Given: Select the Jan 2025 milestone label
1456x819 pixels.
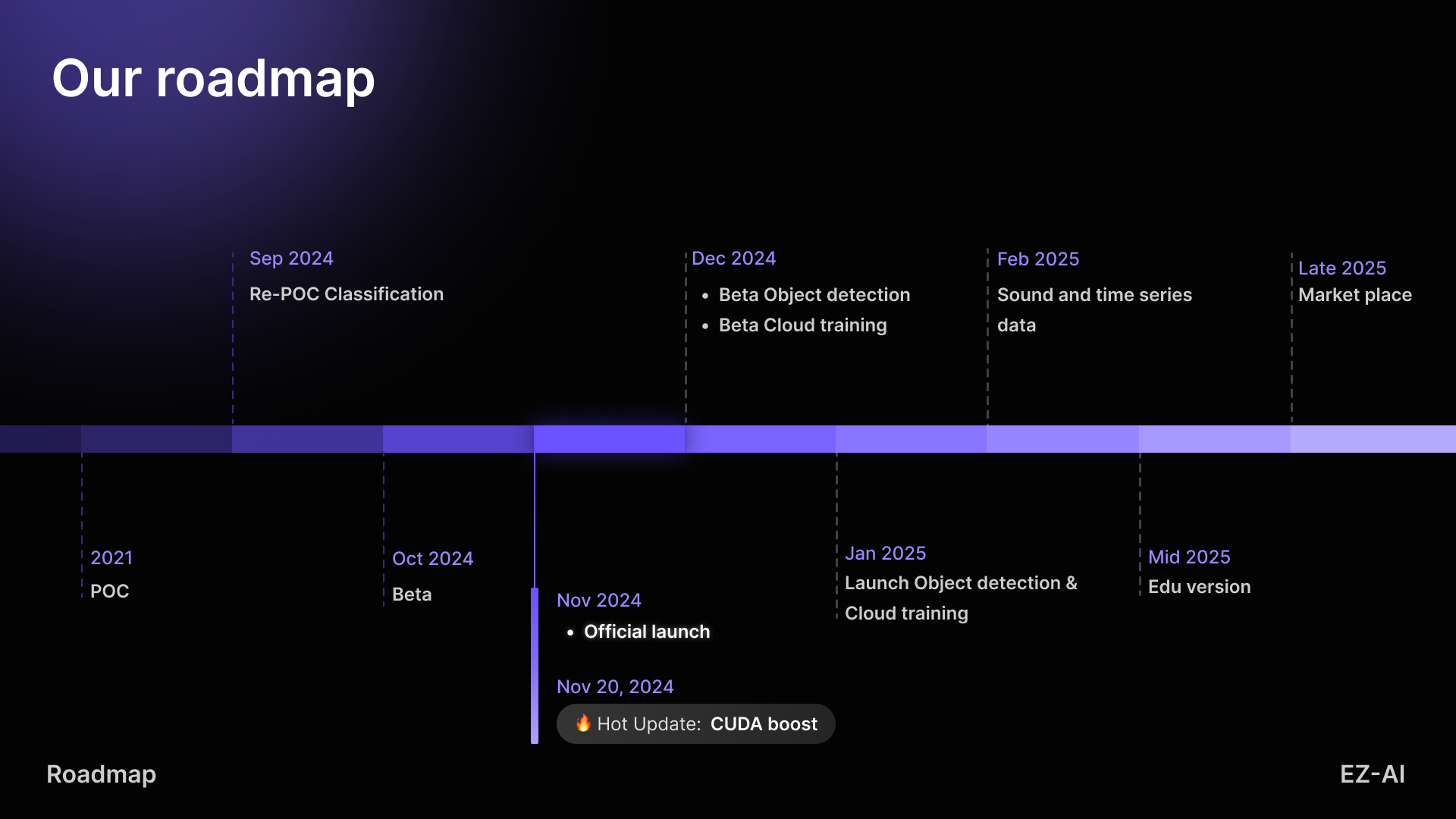Looking at the screenshot, I should pos(885,553).
